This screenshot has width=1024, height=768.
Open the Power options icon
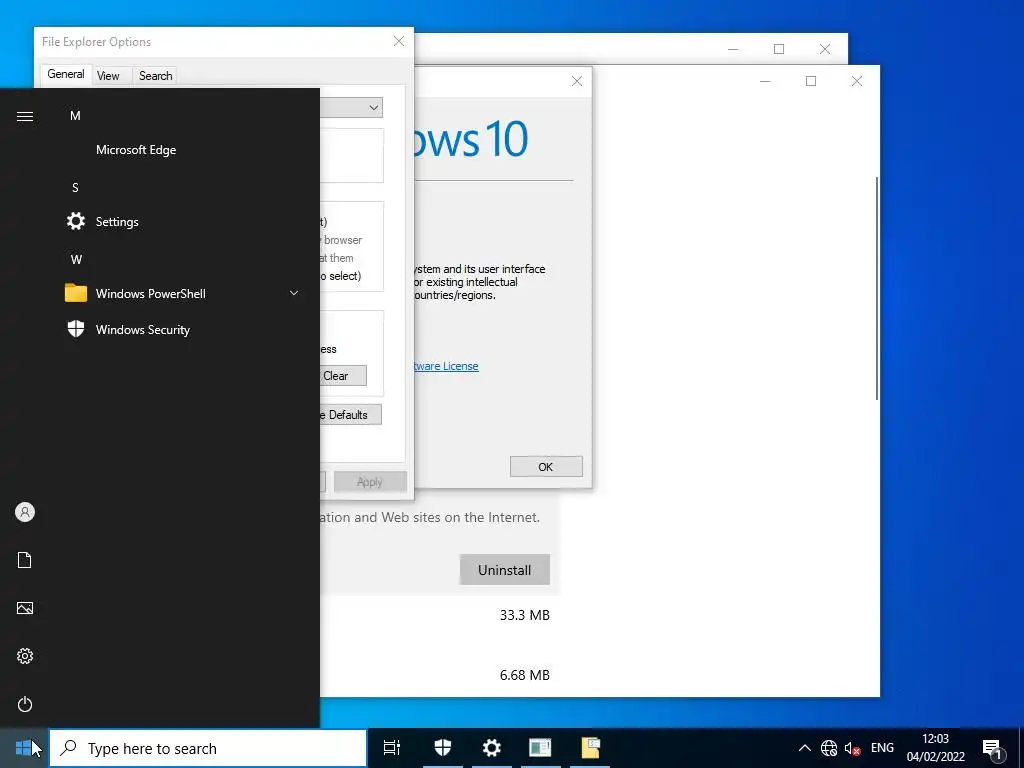[x=25, y=704]
